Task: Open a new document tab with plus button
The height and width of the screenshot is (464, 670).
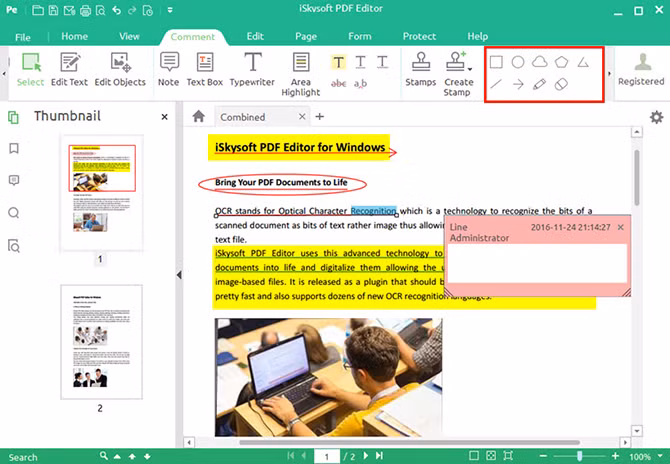Action: click(320, 117)
